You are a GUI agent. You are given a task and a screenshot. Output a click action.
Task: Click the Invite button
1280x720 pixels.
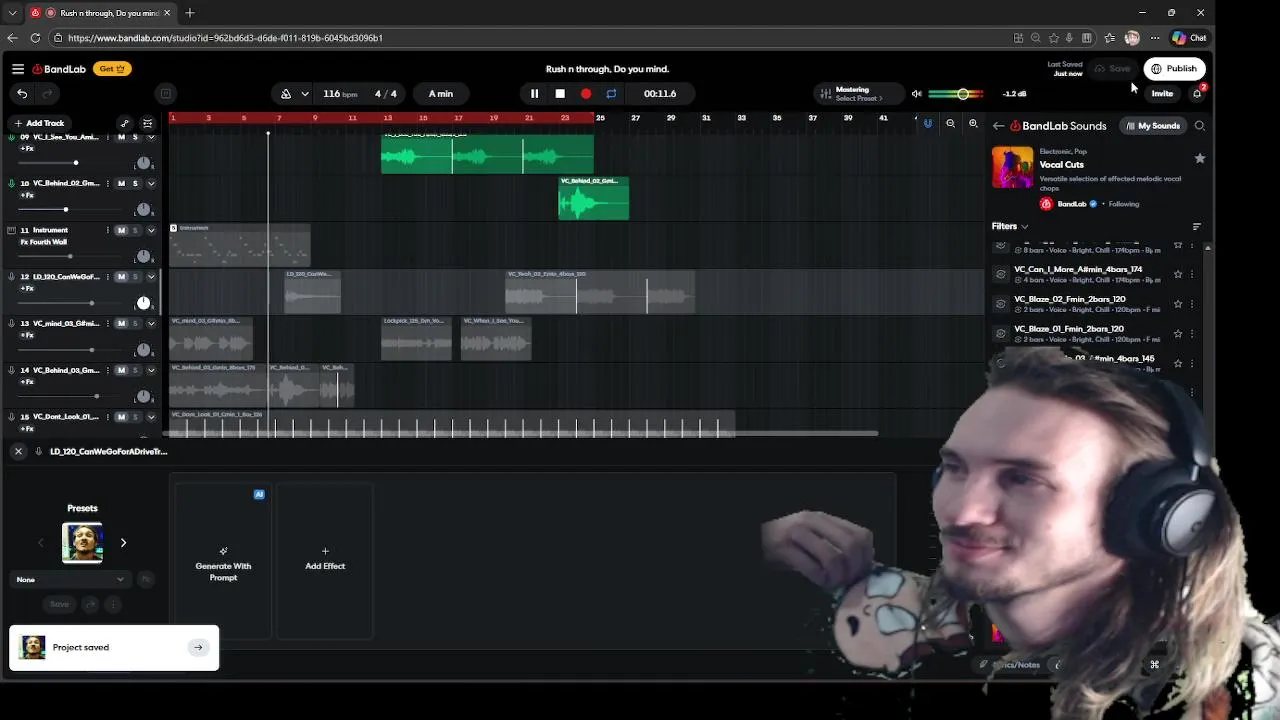1162,94
